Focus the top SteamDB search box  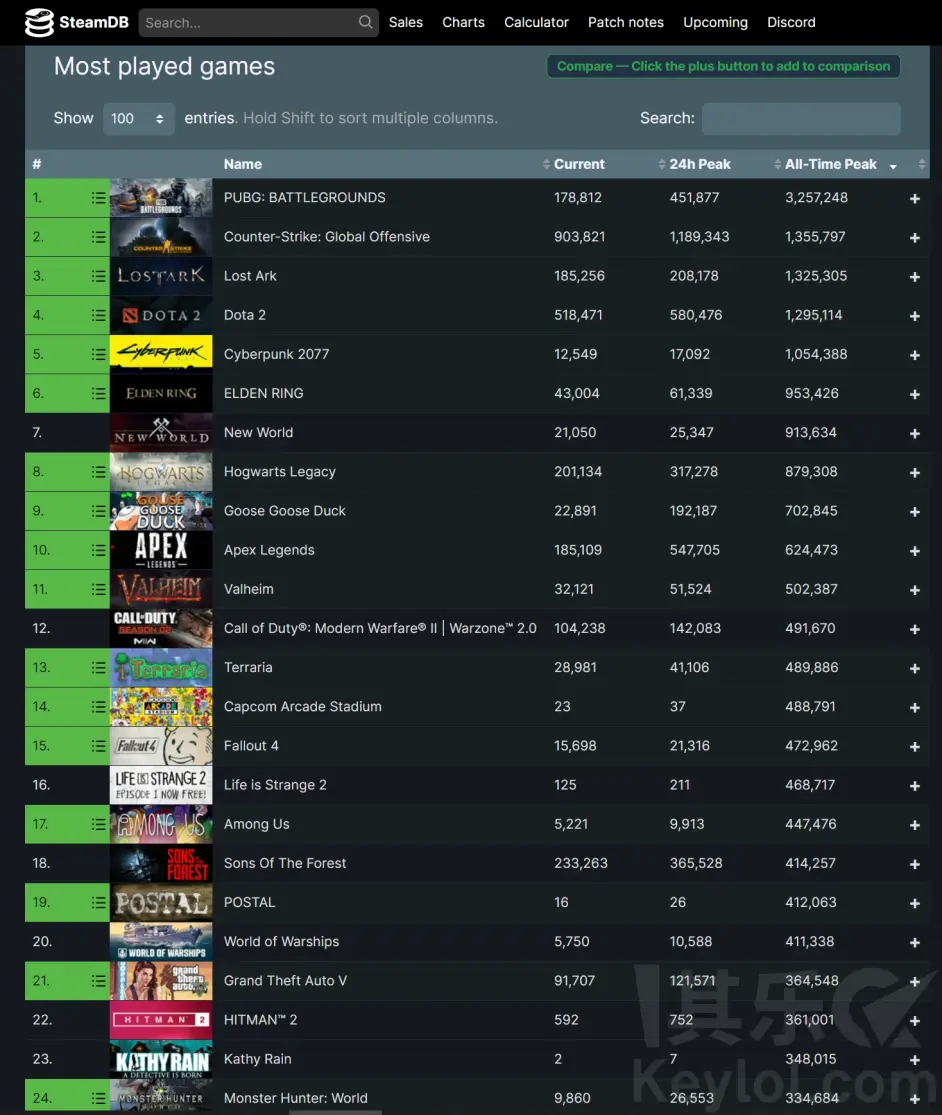258,23
